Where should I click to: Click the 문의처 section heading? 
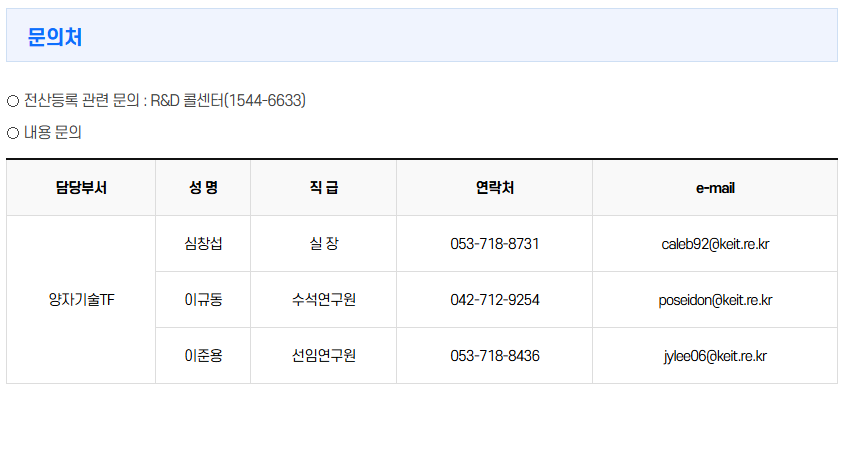click(55, 37)
